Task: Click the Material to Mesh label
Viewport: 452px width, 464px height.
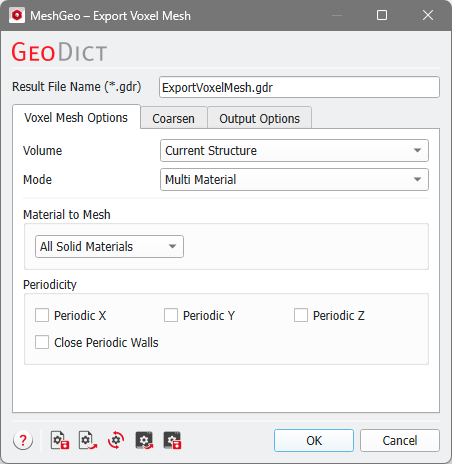Action: [67, 214]
